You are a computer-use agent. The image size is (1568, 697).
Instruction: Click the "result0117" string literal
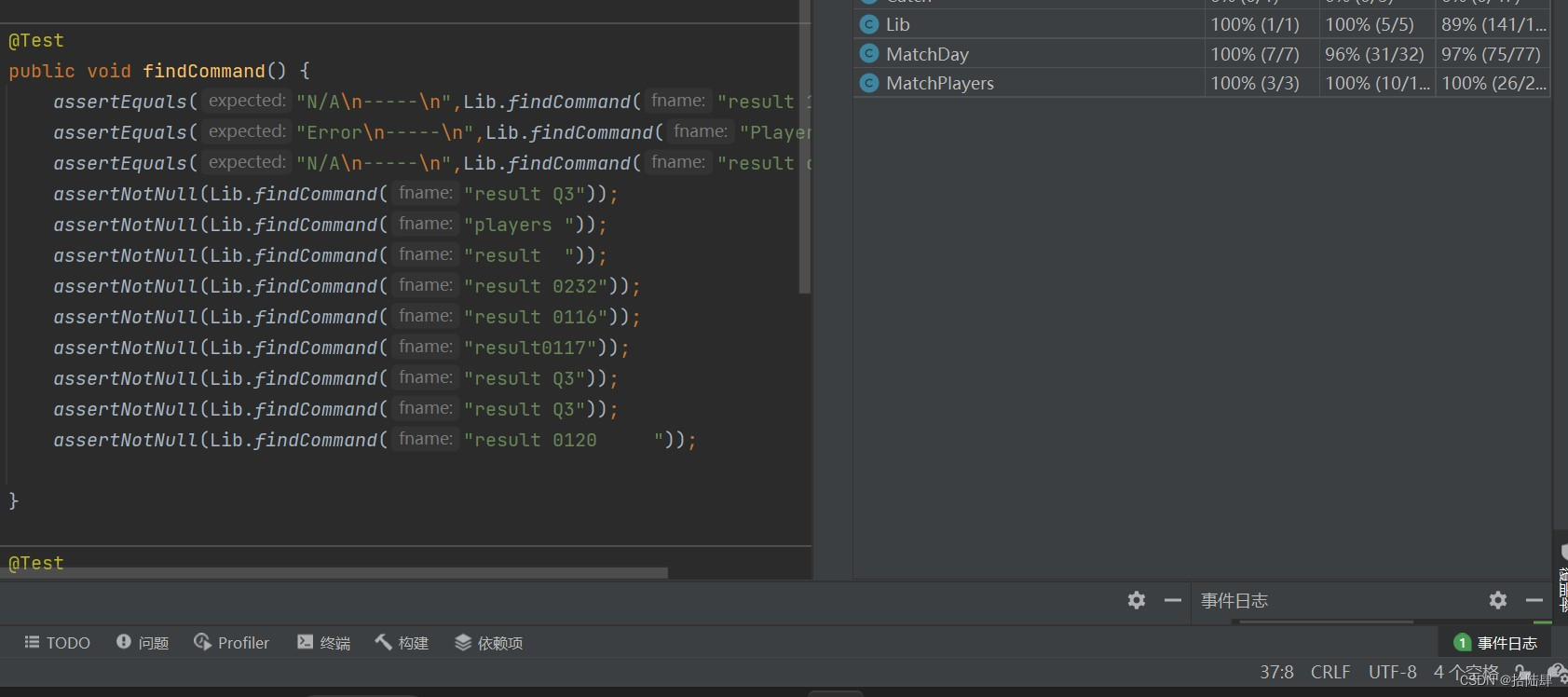pos(530,348)
